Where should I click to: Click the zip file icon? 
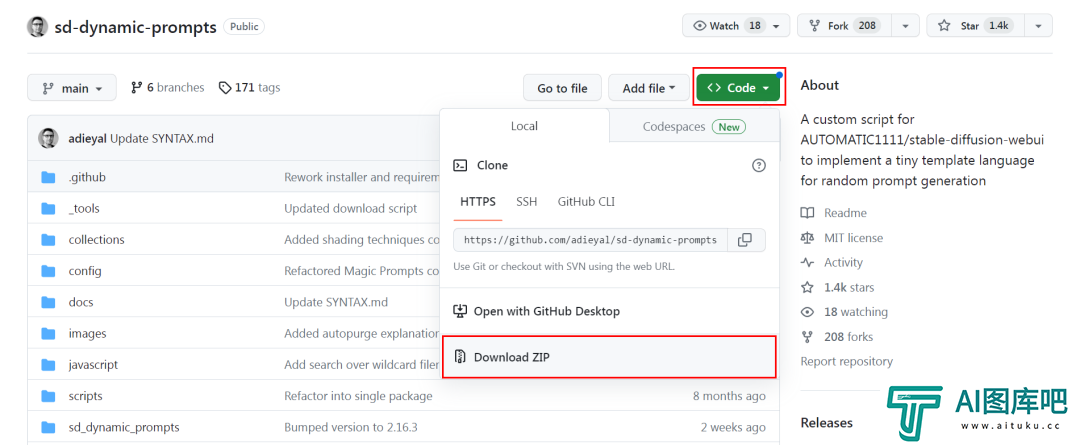[x=460, y=357]
